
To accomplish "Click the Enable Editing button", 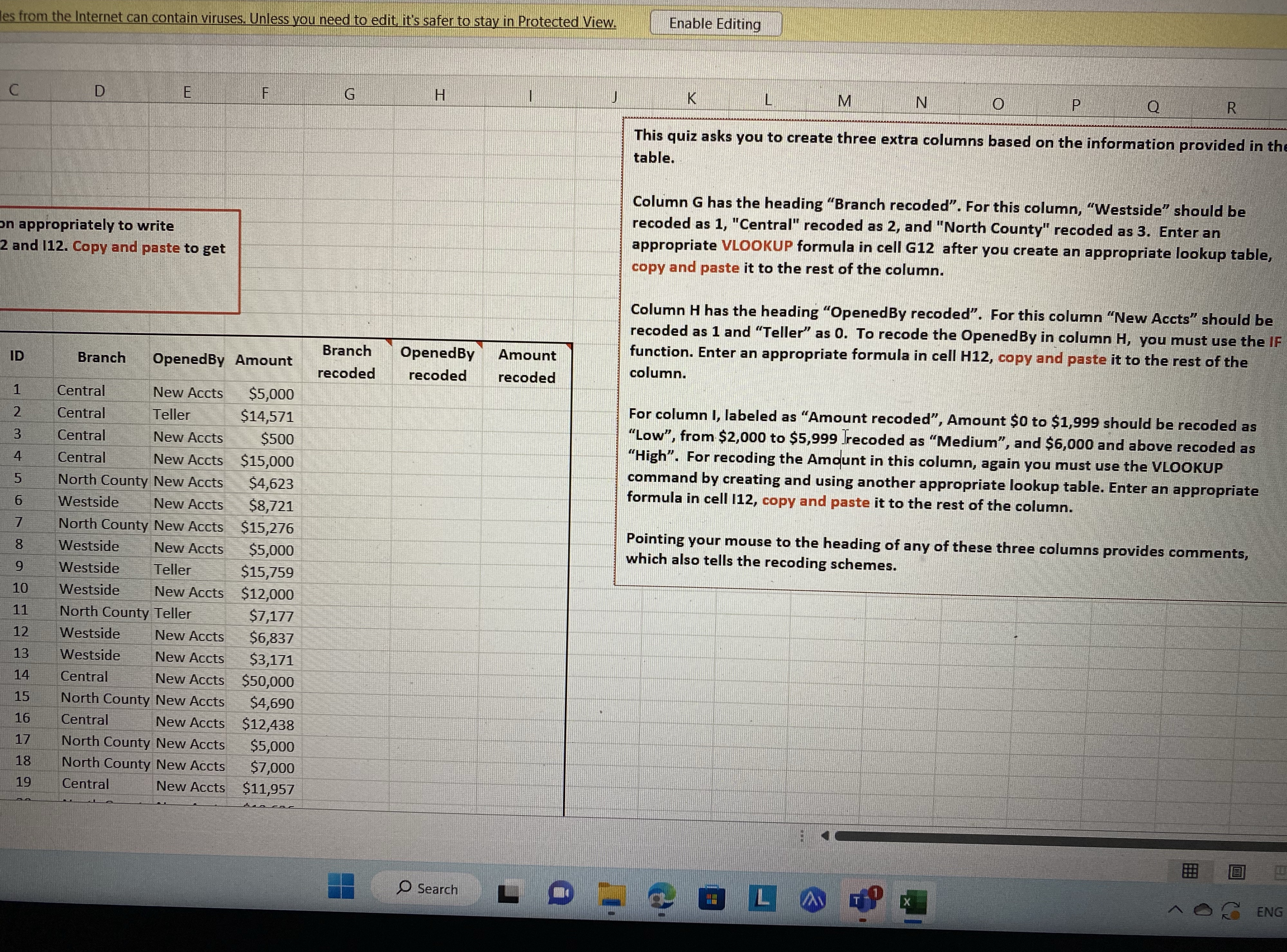I will pos(715,24).
